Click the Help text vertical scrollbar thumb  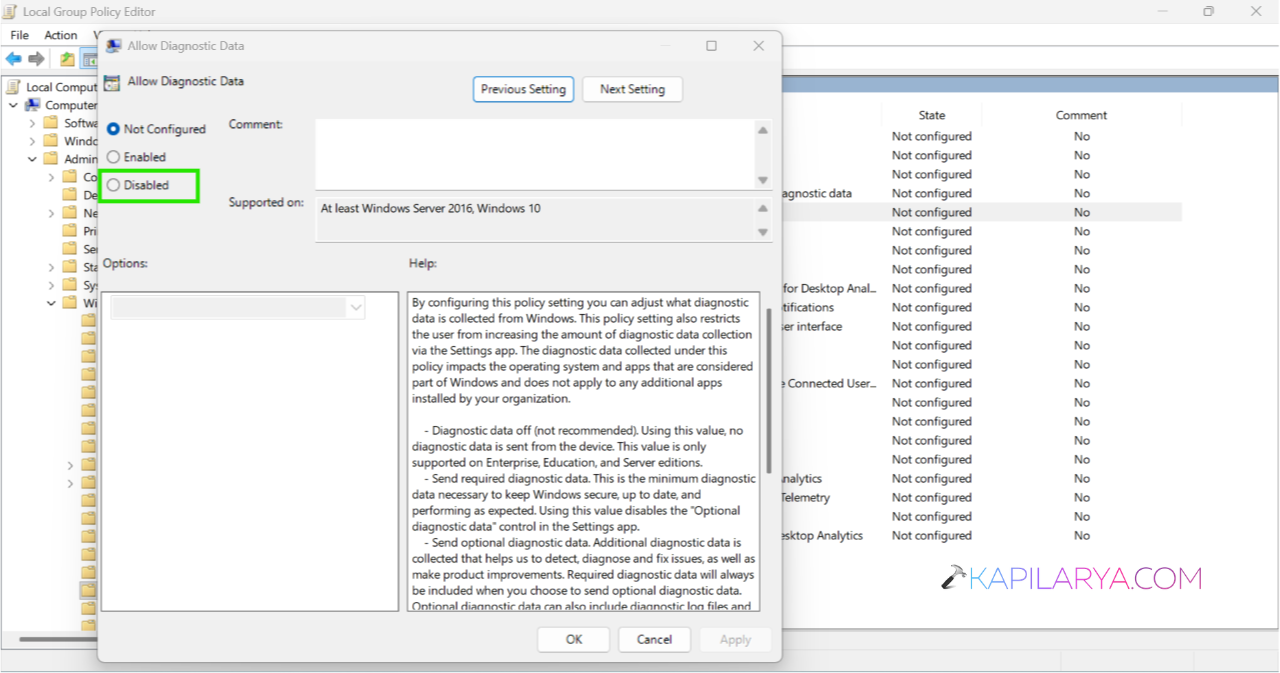pos(768,390)
